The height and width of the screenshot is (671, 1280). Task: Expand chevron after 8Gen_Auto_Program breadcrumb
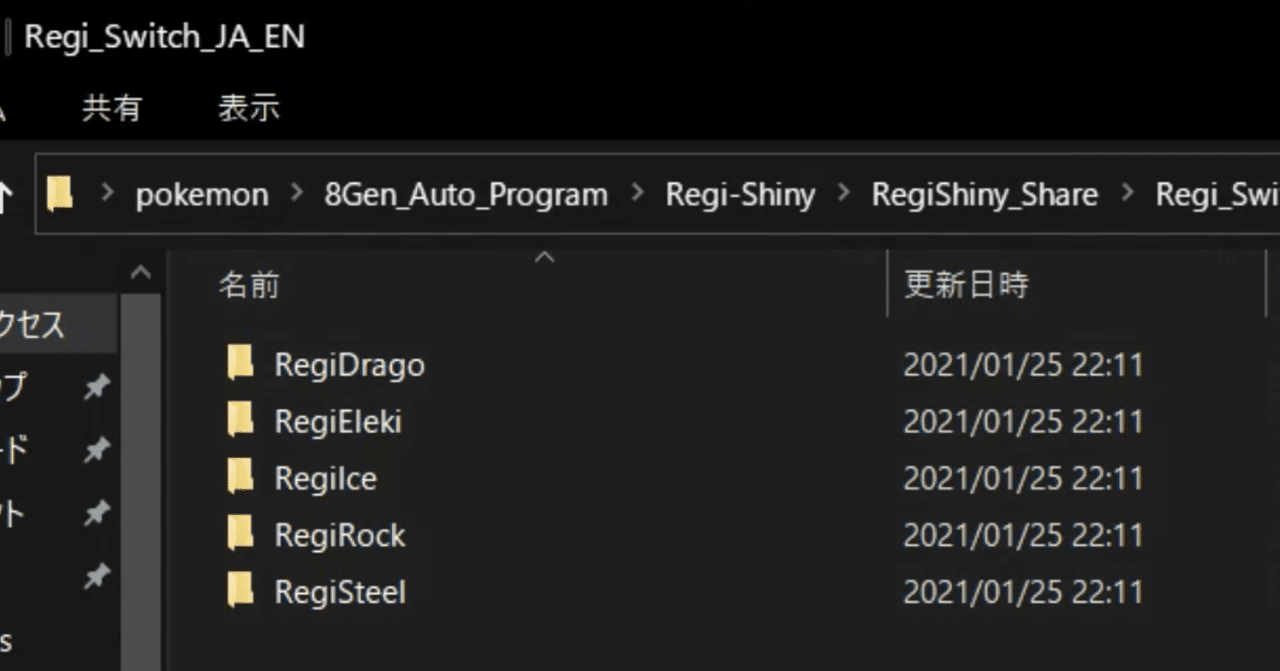pos(636,194)
